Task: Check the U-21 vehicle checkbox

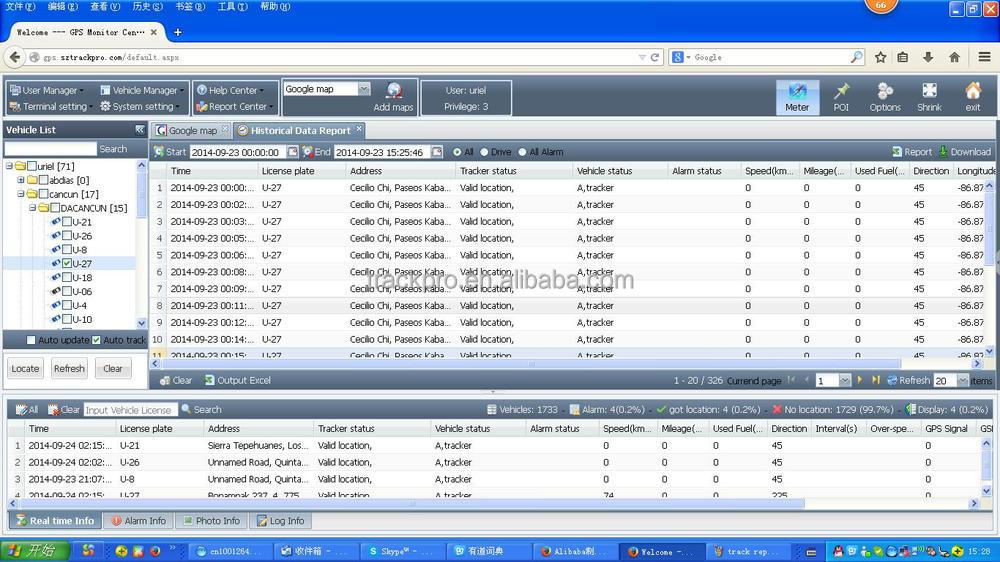Action: [x=67, y=222]
